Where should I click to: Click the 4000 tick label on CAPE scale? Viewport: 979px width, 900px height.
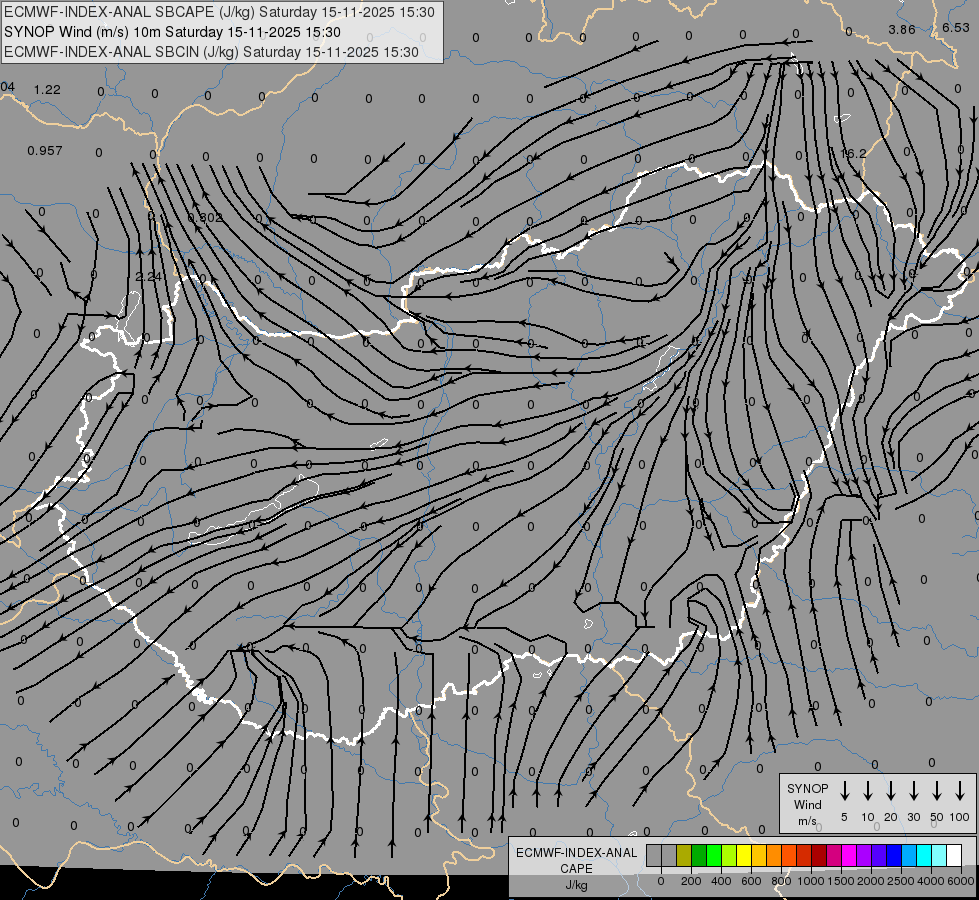pos(931,881)
